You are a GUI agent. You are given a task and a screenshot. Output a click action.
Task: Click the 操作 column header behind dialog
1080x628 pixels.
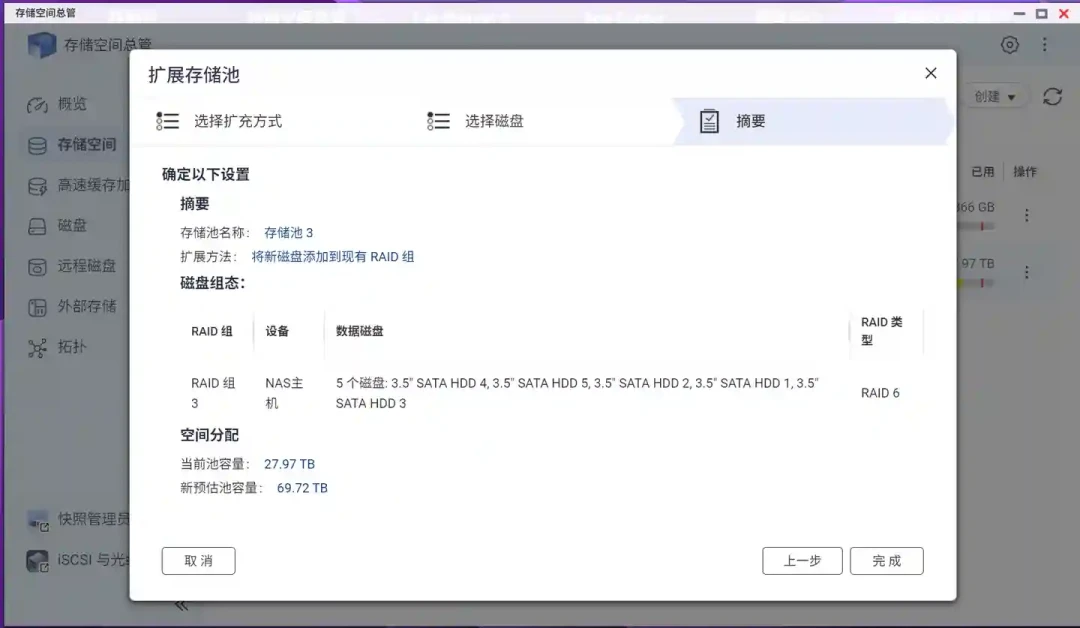click(x=1025, y=171)
